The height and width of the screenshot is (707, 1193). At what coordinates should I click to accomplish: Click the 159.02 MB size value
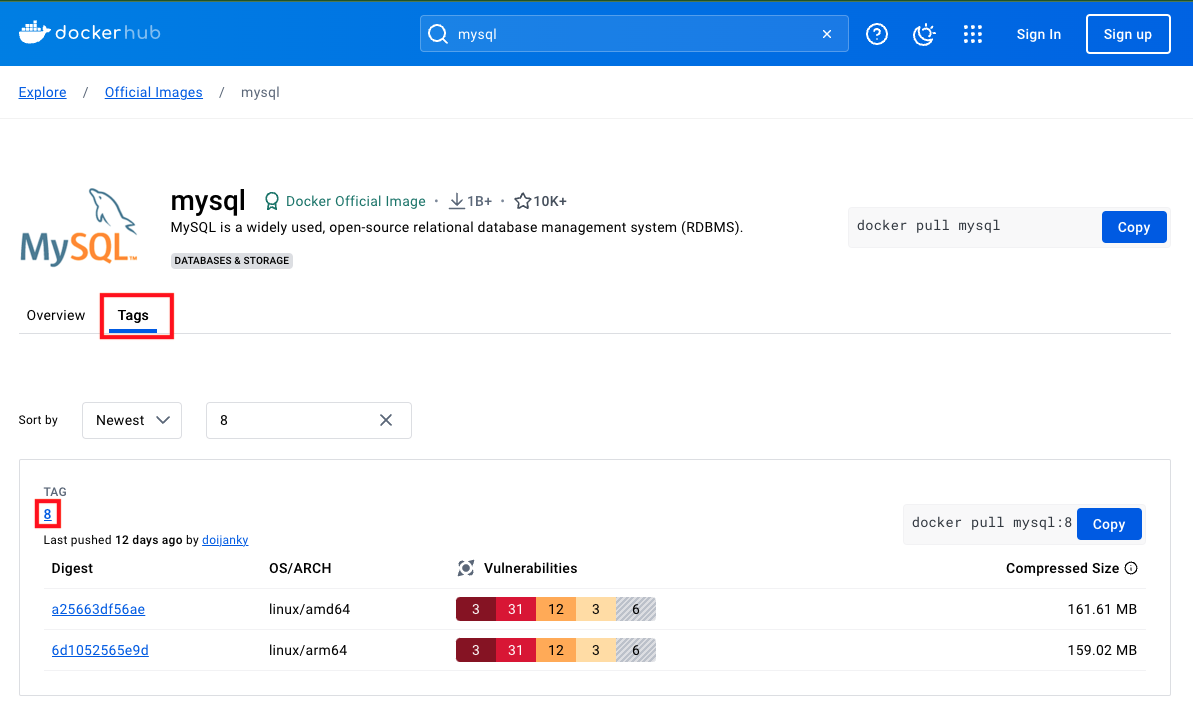(1102, 650)
